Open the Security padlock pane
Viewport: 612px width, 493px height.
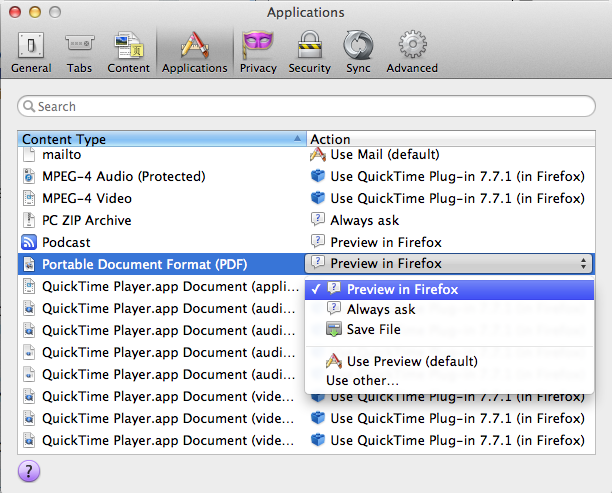tap(310, 52)
